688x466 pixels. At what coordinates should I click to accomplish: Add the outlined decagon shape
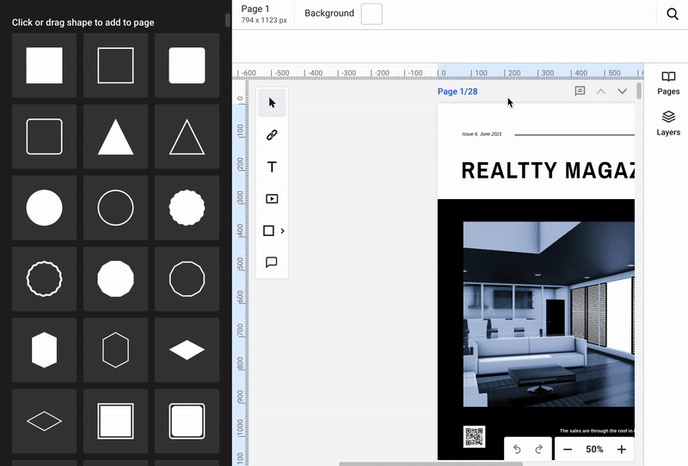(187, 279)
